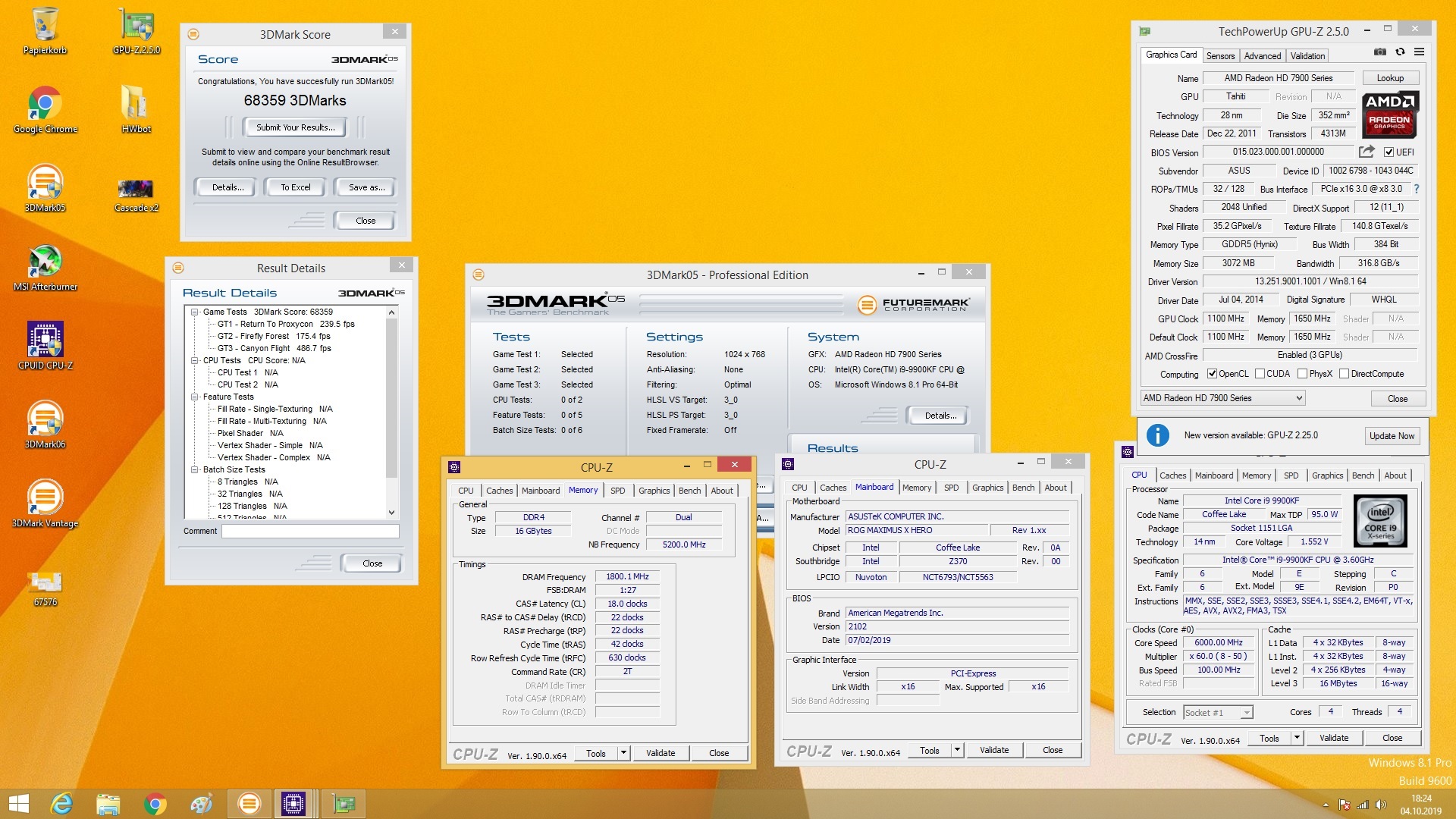Click the volume speaker icon in system tray
Viewport: 1456px width, 819px height.
point(1380,805)
